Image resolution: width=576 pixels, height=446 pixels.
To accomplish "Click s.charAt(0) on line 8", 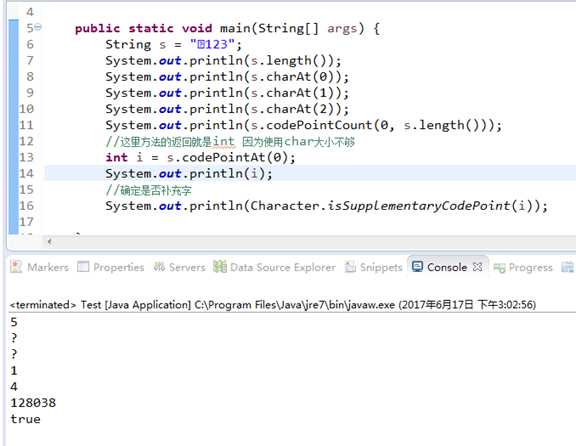I will pyautogui.click(x=291, y=77).
